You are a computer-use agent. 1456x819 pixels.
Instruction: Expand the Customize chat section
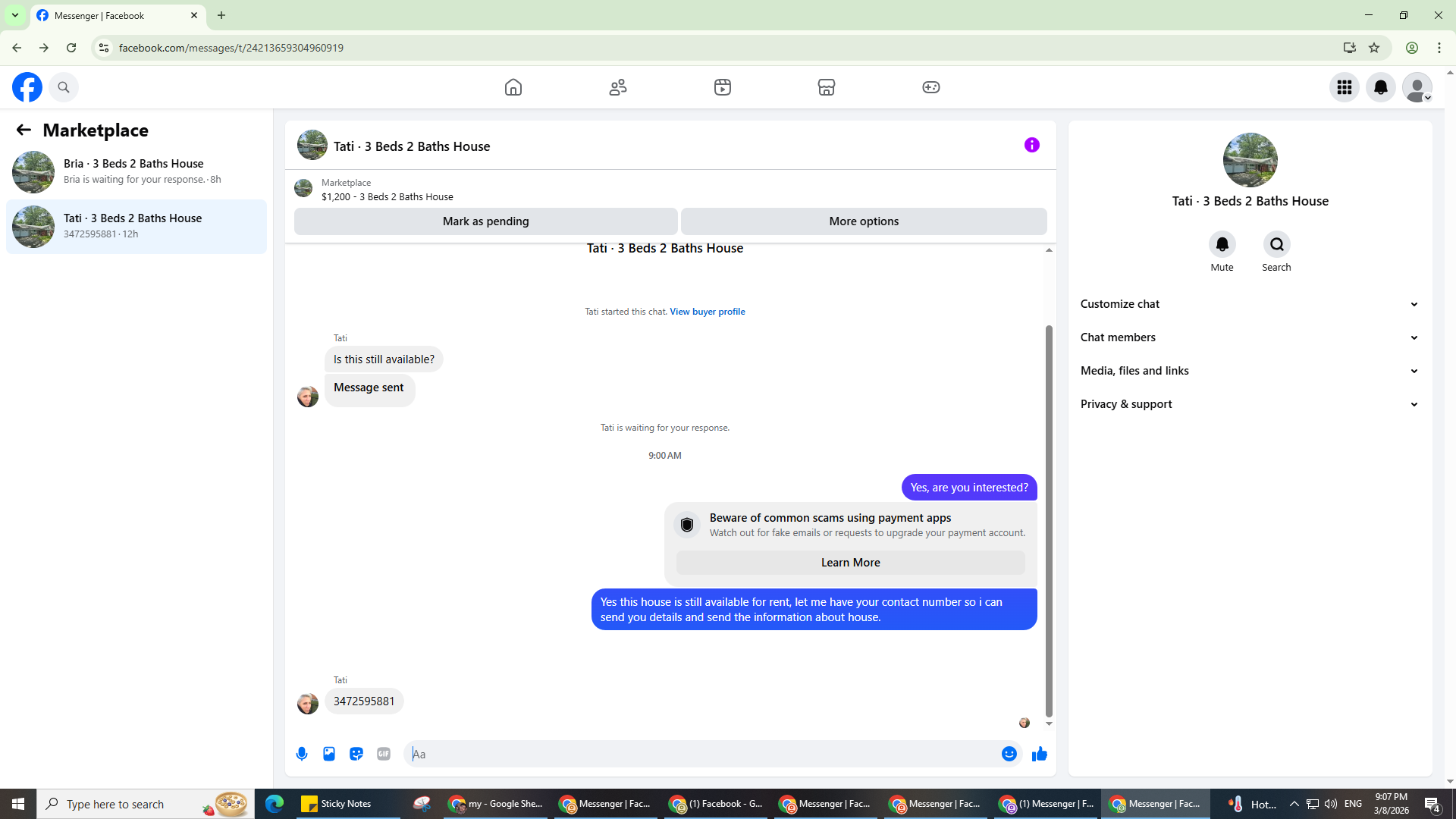tap(1249, 304)
